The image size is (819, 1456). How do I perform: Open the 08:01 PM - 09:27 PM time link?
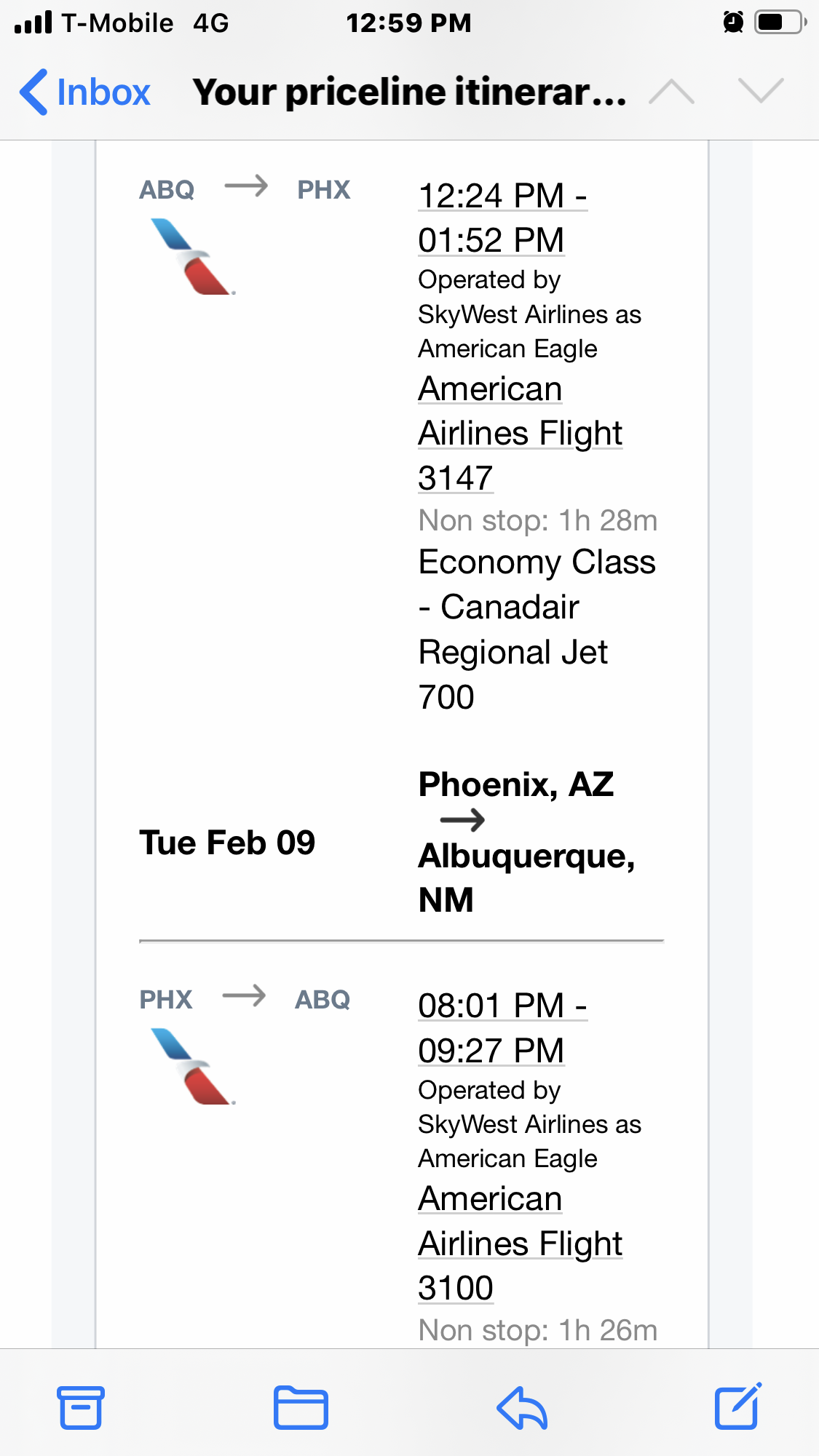point(502,1027)
